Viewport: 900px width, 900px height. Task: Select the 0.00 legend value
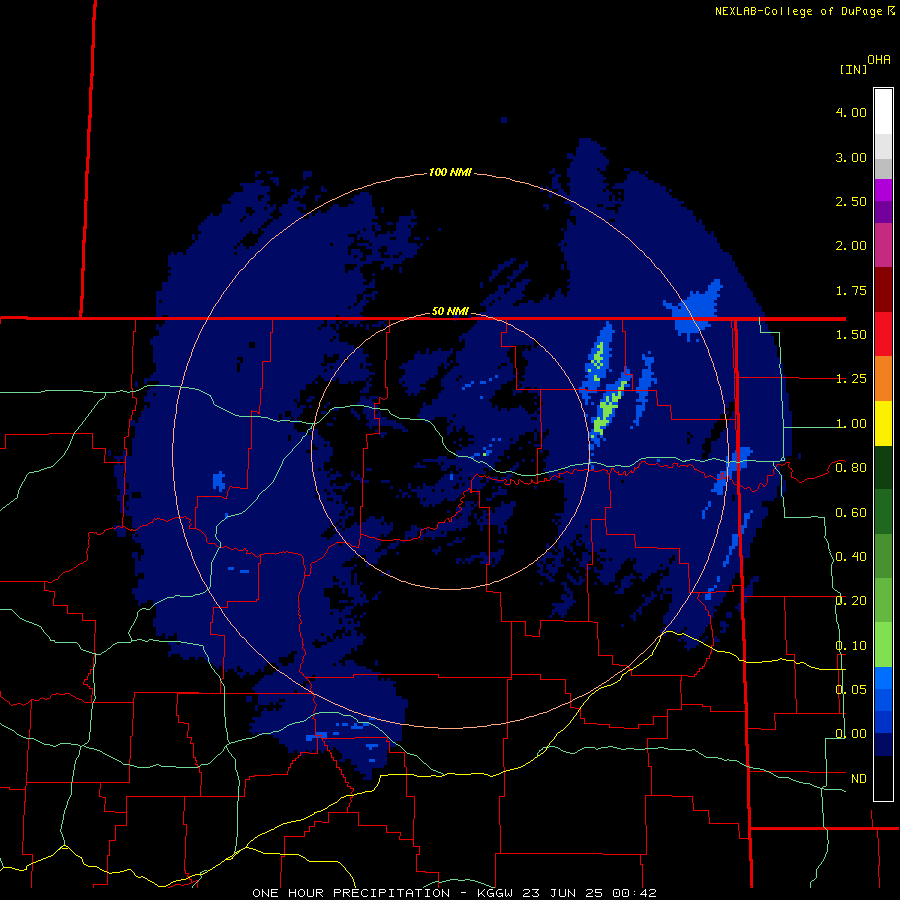(851, 734)
